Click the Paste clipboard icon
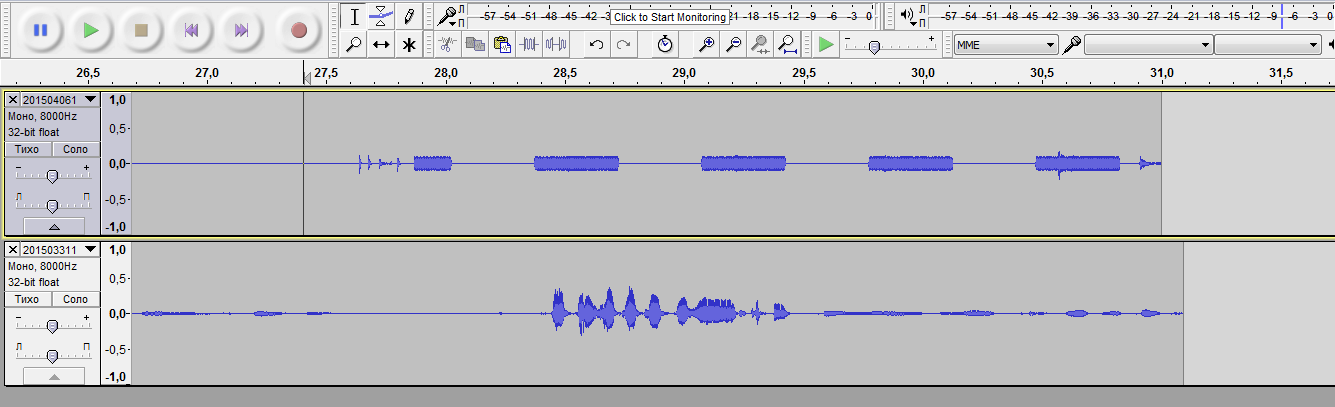The height and width of the screenshot is (407, 1335). (502, 44)
